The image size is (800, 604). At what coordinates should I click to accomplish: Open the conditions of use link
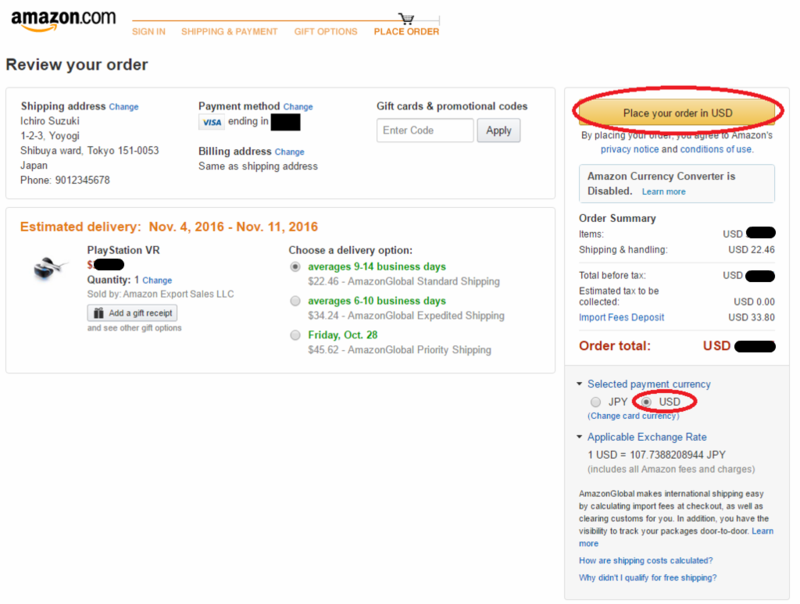716,149
